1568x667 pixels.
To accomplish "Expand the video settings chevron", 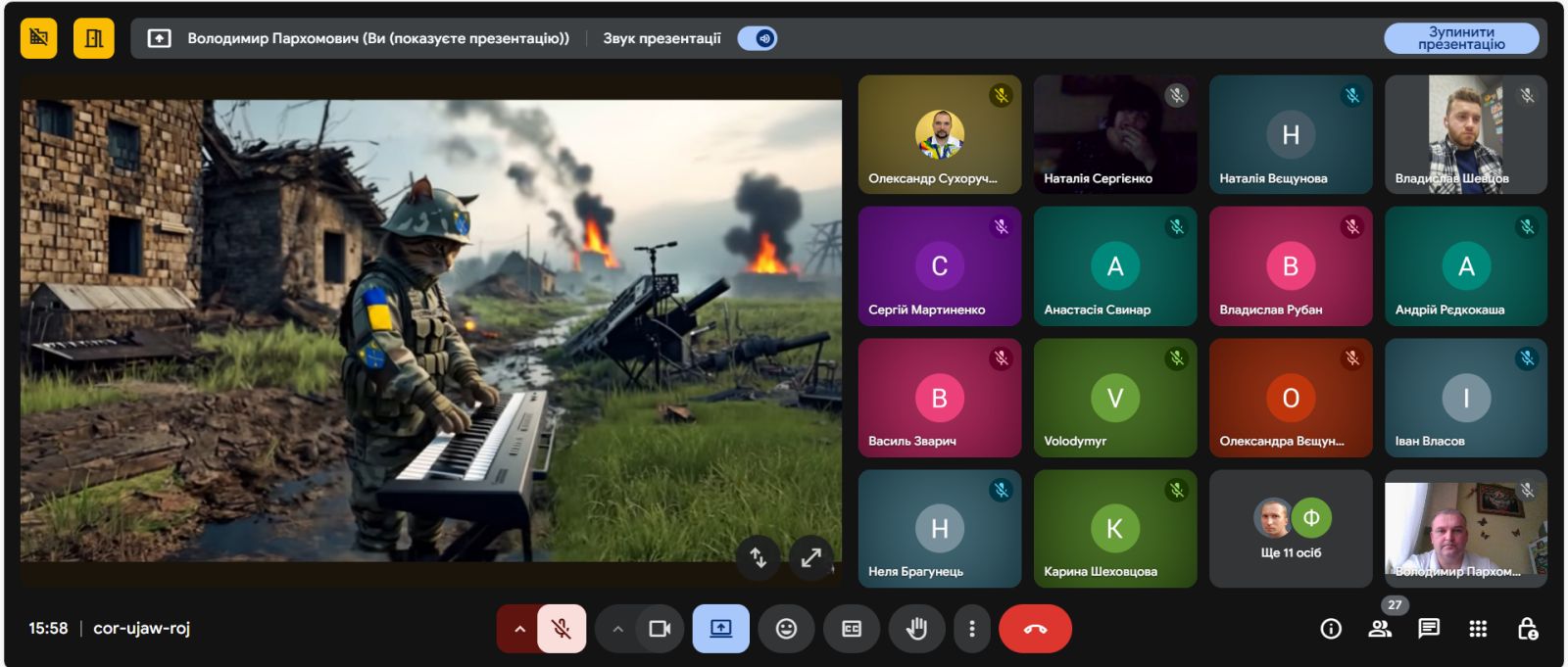I will pos(617,629).
